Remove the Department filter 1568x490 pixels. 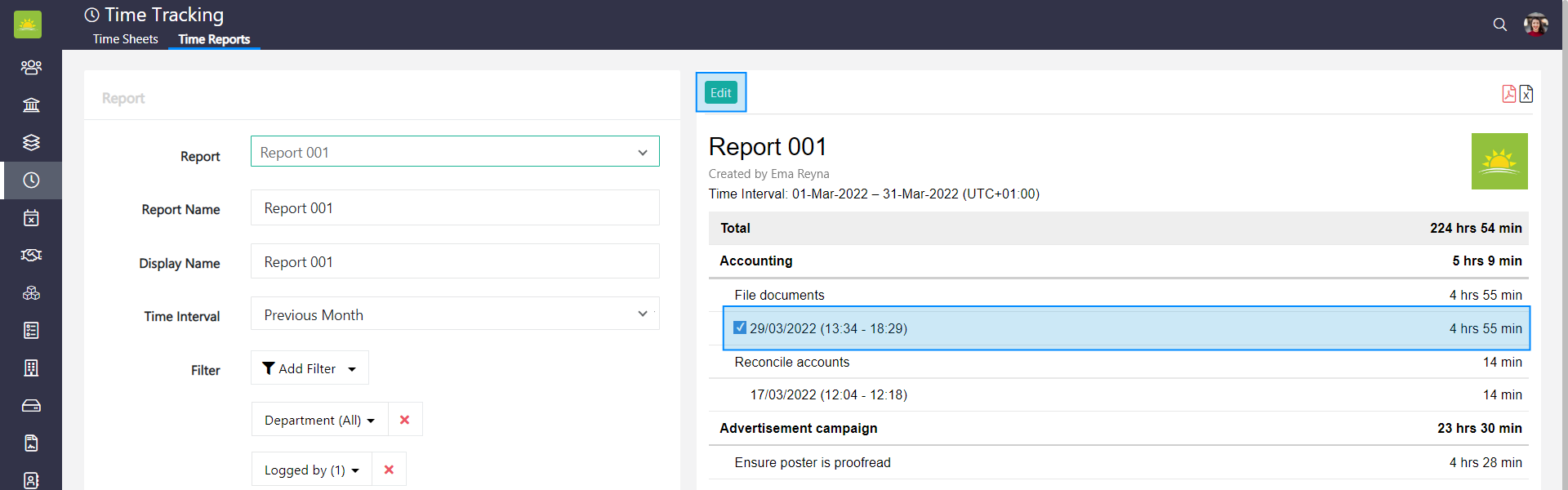coord(404,420)
